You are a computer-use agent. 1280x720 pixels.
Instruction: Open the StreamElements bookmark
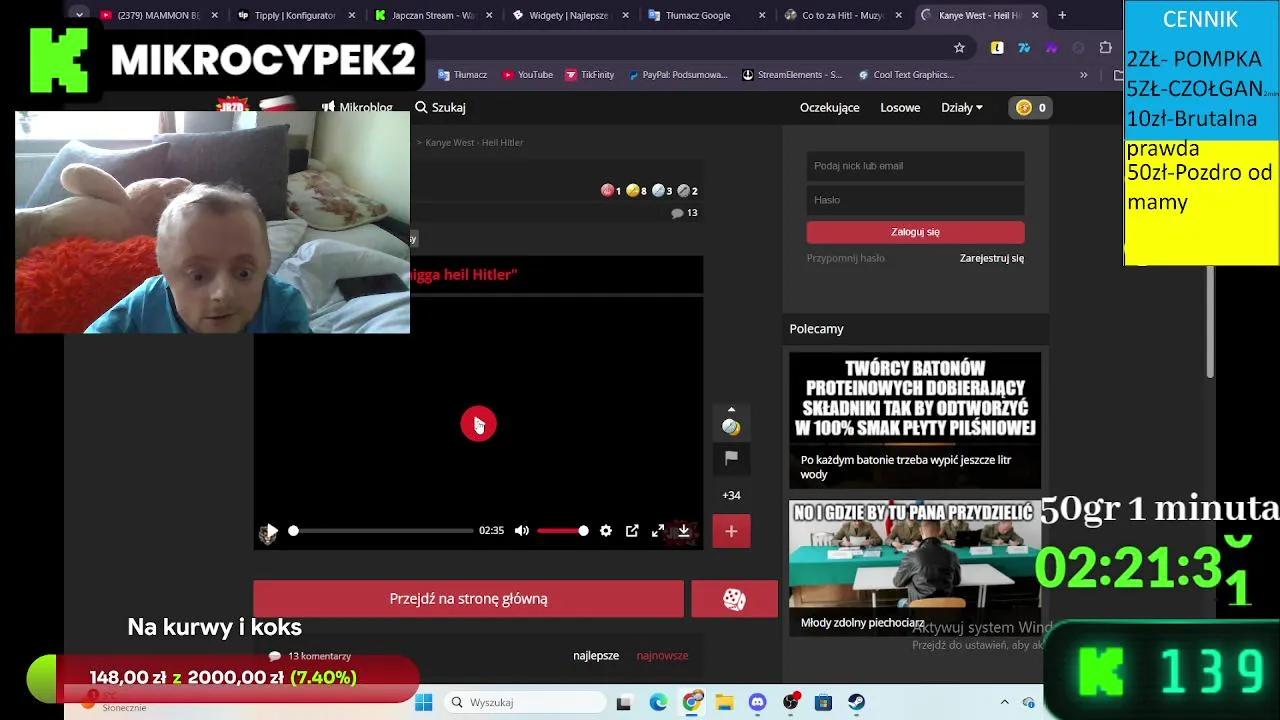[x=791, y=75]
